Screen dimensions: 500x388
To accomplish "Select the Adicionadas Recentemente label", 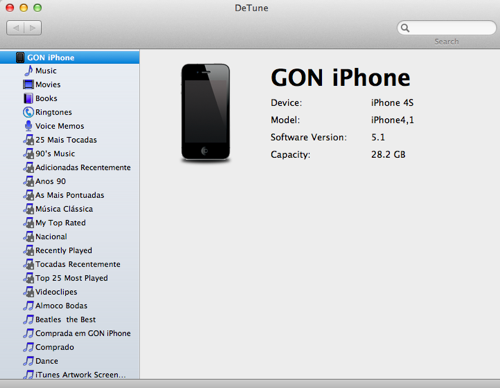I will (x=83, y=167).
